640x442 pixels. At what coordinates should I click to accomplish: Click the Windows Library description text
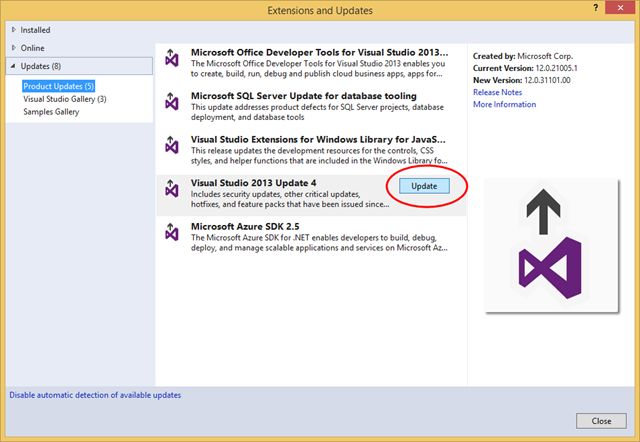coord(319,155)
